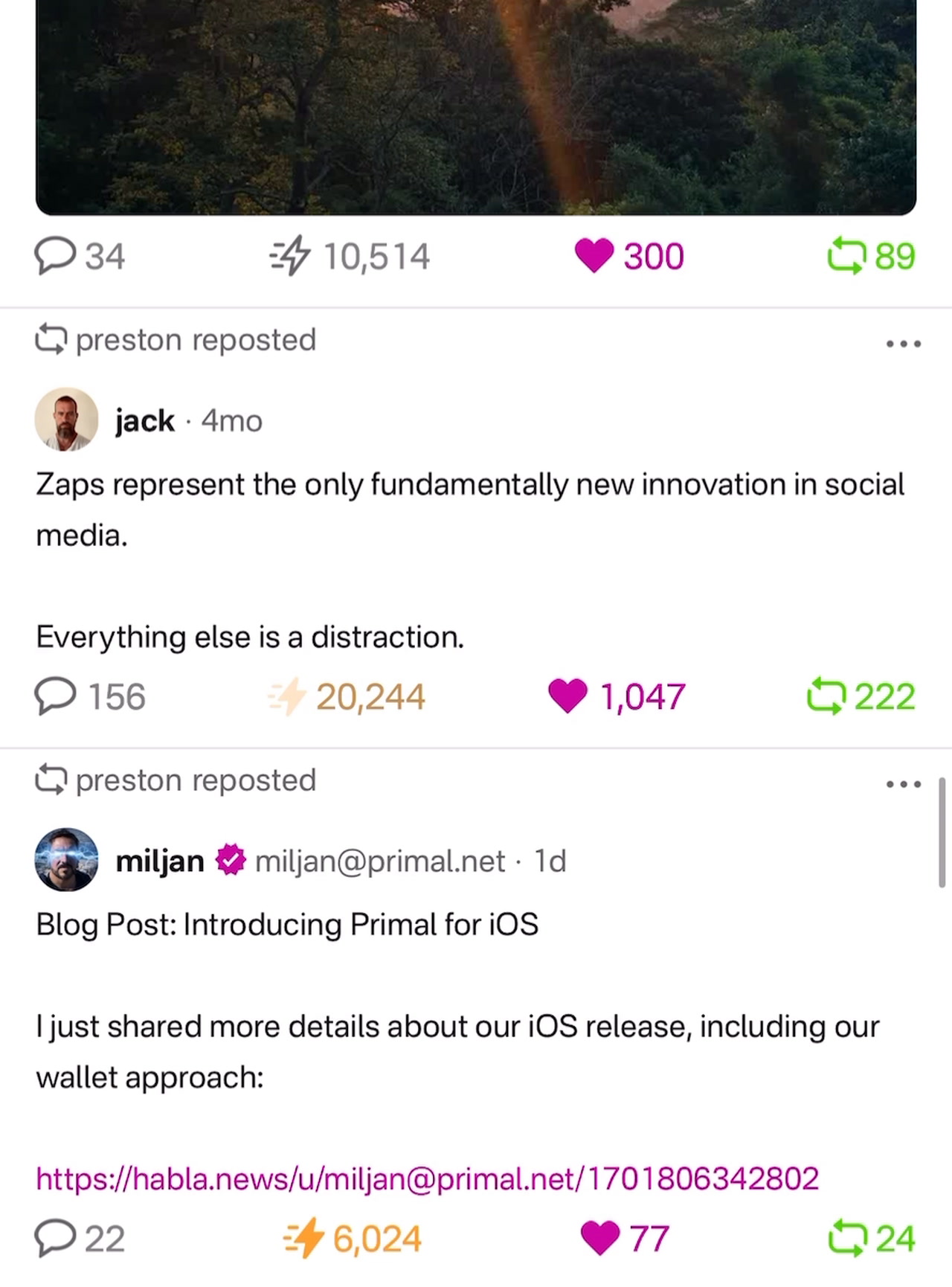Click the feed scrollbar on the right edge
This screenshot has height=1287, width=952.
pyautogui.click(x=942, y=832)
